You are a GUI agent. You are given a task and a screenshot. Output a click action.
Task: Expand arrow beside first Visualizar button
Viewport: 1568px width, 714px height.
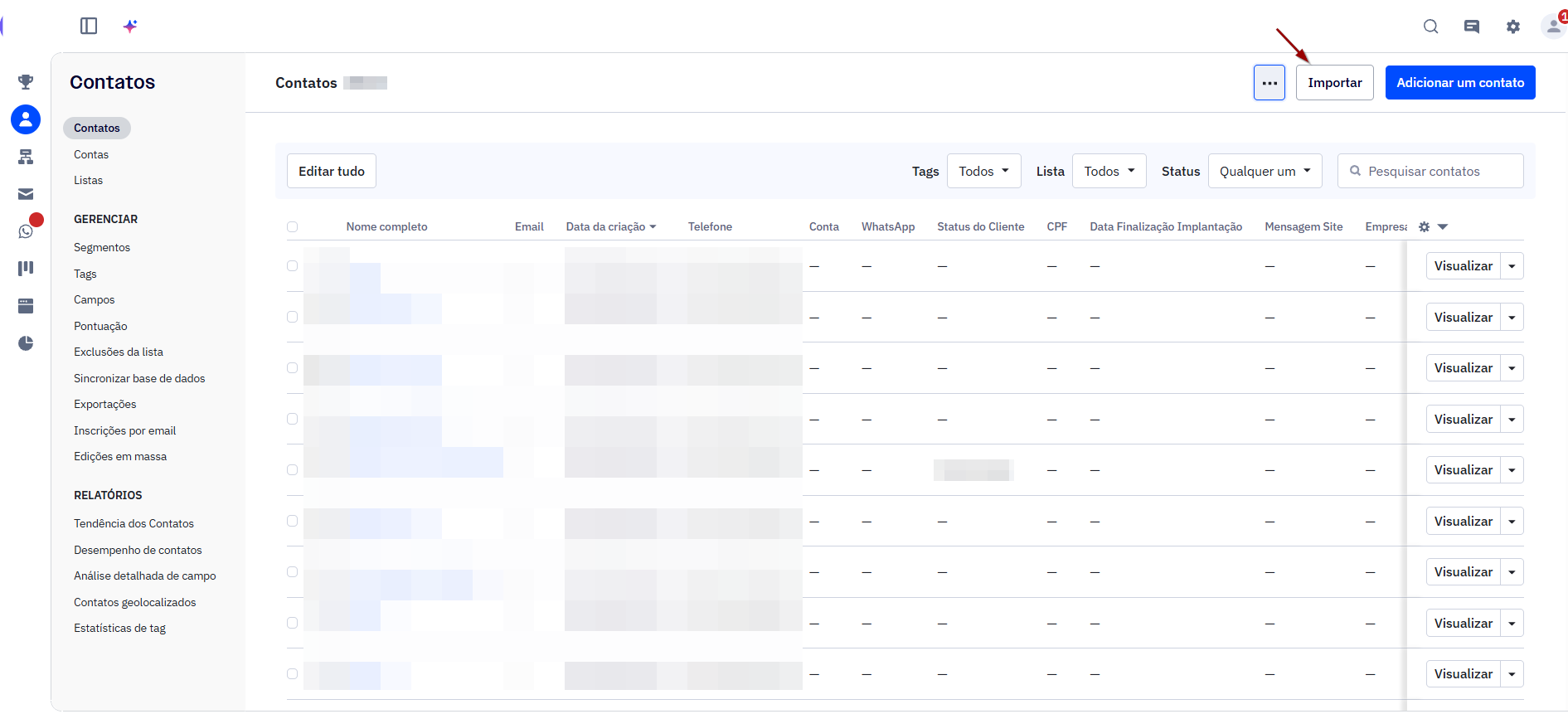click(1512, 266)
